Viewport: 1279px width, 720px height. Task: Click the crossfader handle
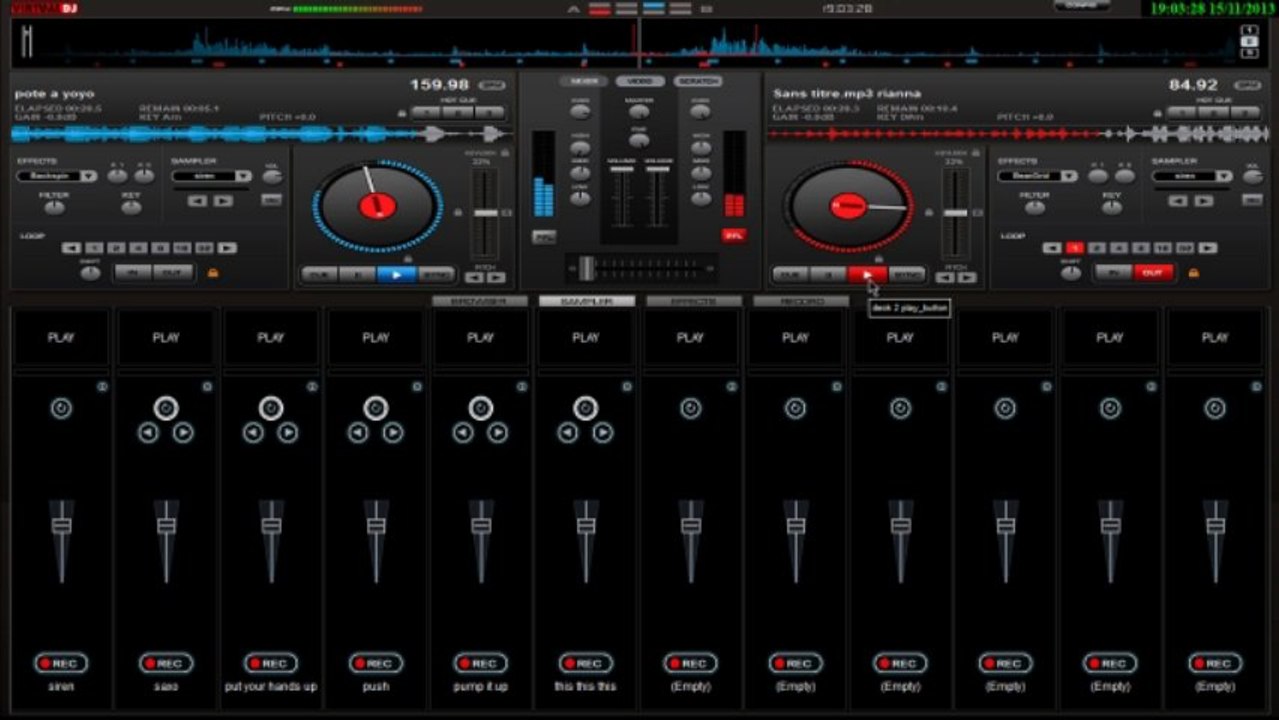pos(586,267)
